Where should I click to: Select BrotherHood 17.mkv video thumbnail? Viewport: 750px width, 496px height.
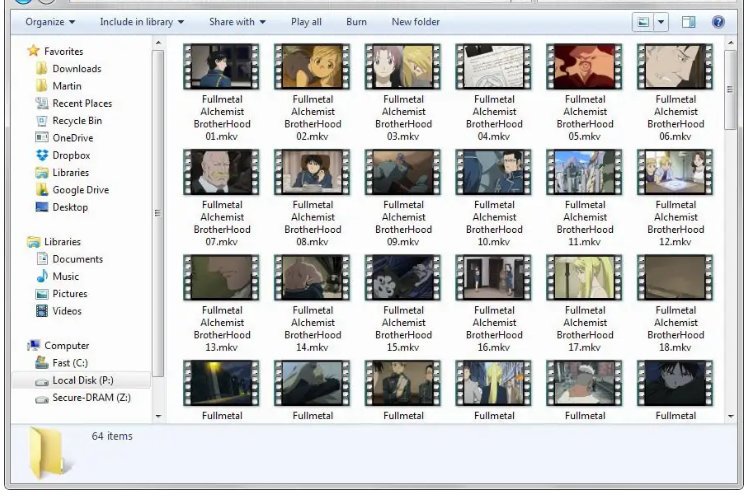(x=585, y=277)
